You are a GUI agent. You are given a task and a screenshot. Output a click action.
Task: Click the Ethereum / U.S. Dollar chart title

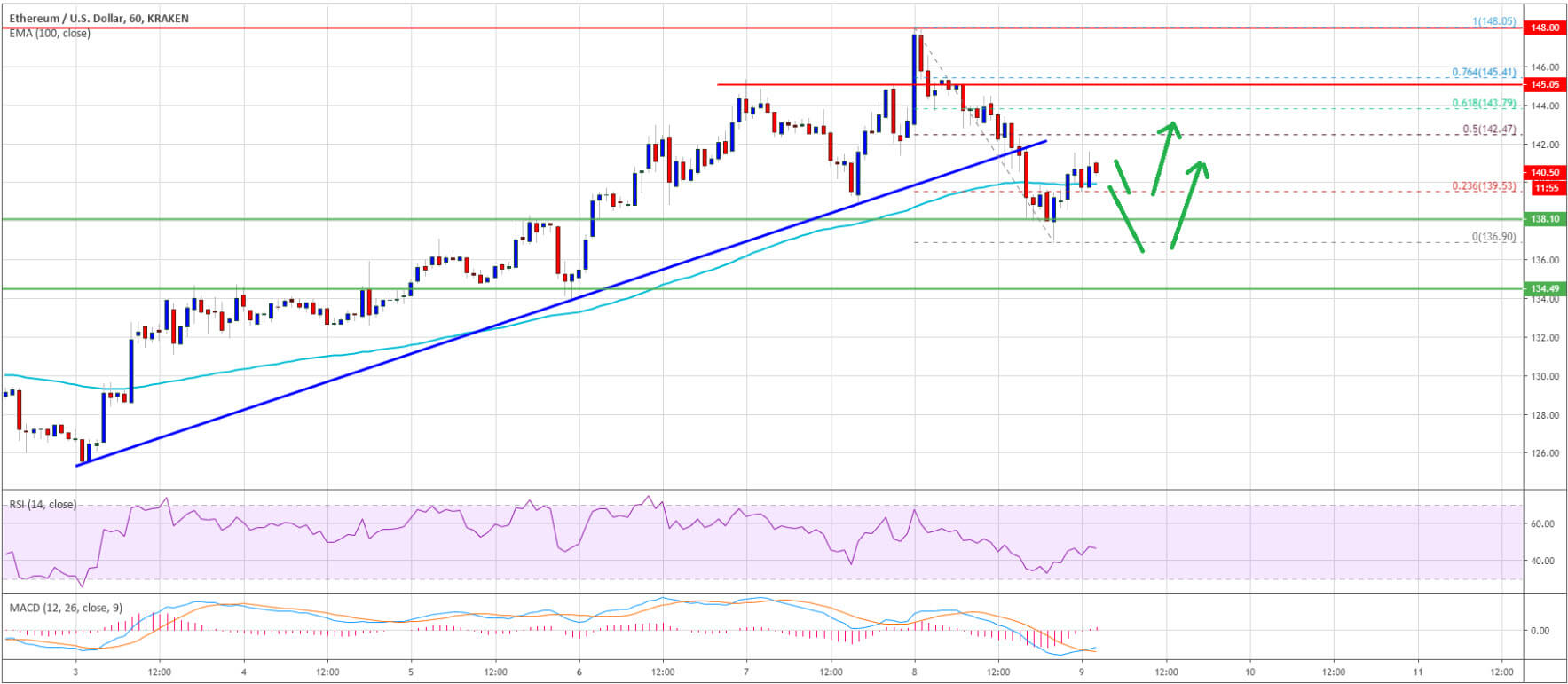pos(98,19)
